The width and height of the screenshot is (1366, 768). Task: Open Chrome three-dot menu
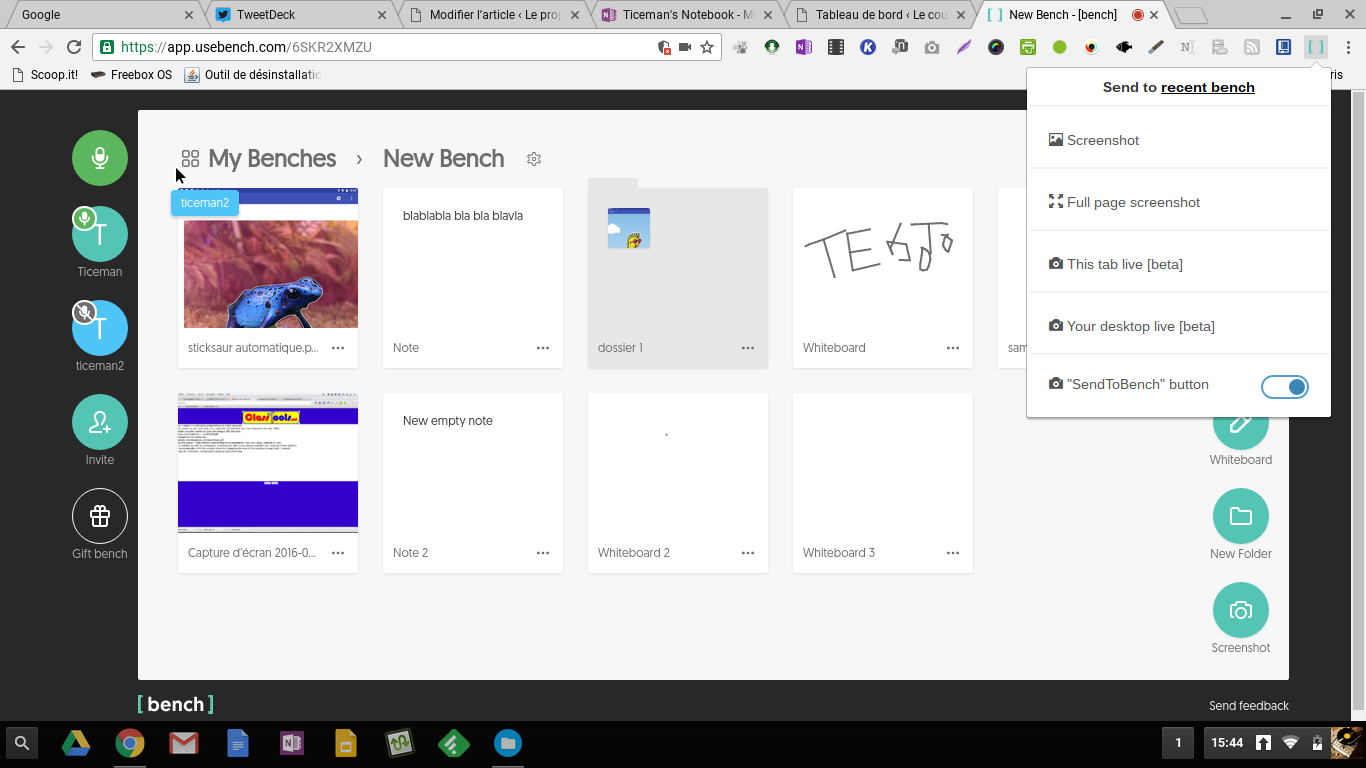pos(1348,47)
